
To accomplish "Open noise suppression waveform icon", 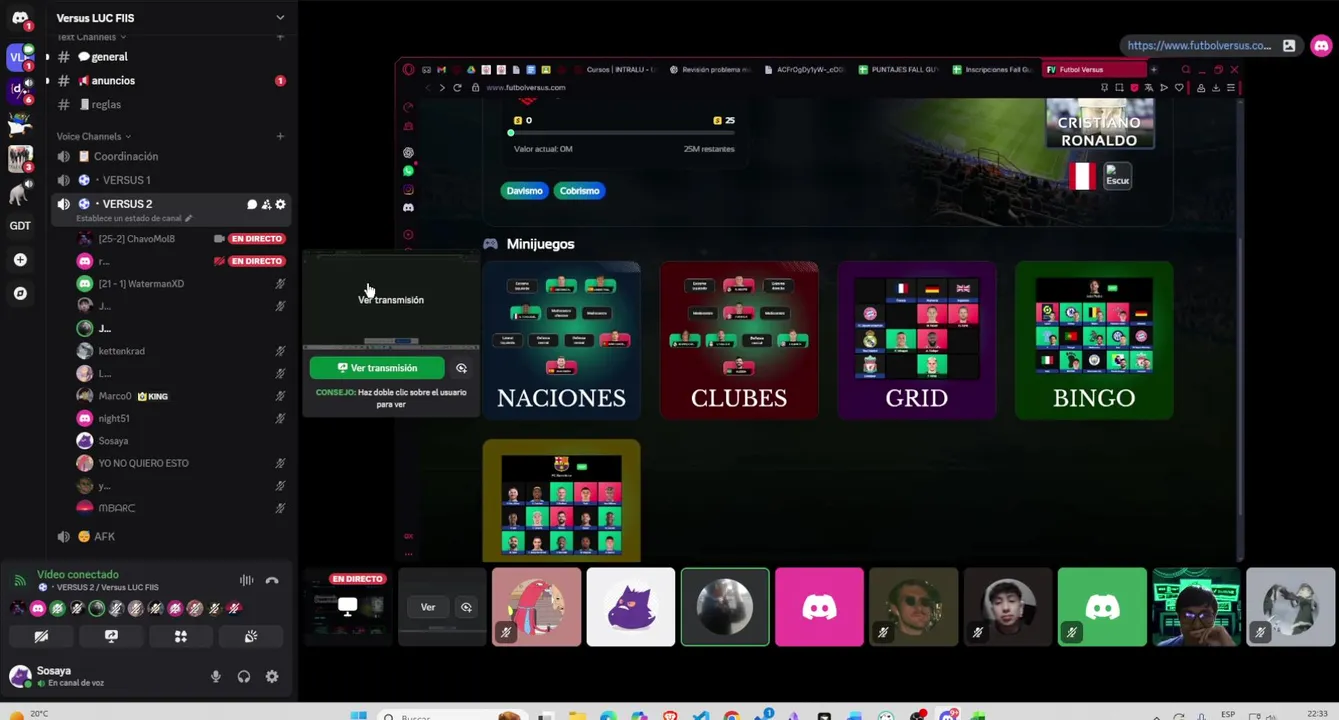I will point(246,581).
